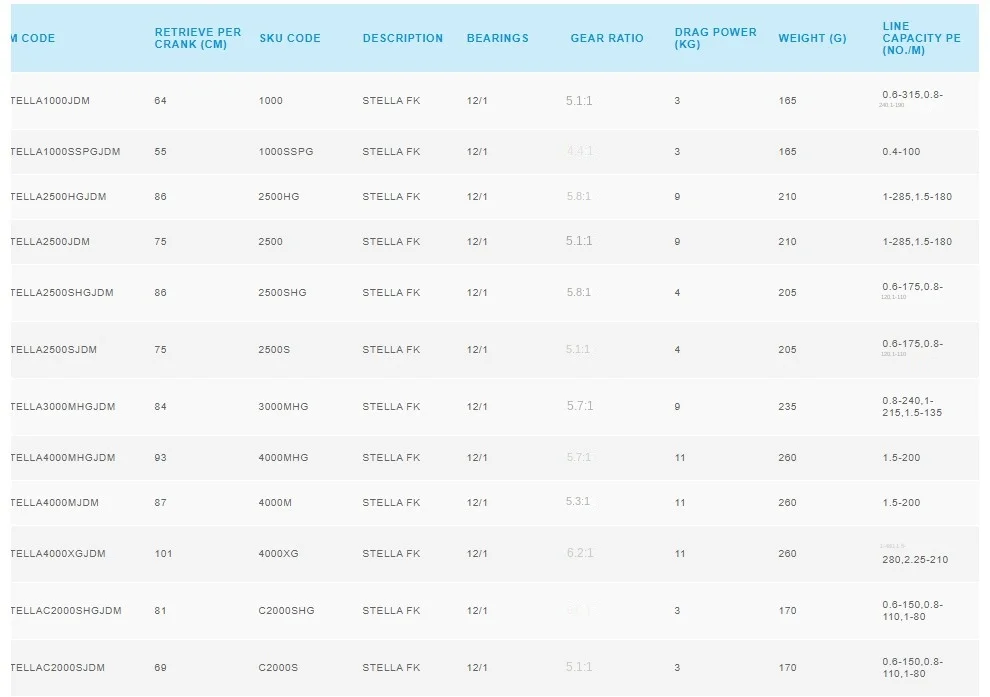The image size is (990, 697).
Task: Click the STELLA2500SHGJDM item code cell
Action: [62, 293]
